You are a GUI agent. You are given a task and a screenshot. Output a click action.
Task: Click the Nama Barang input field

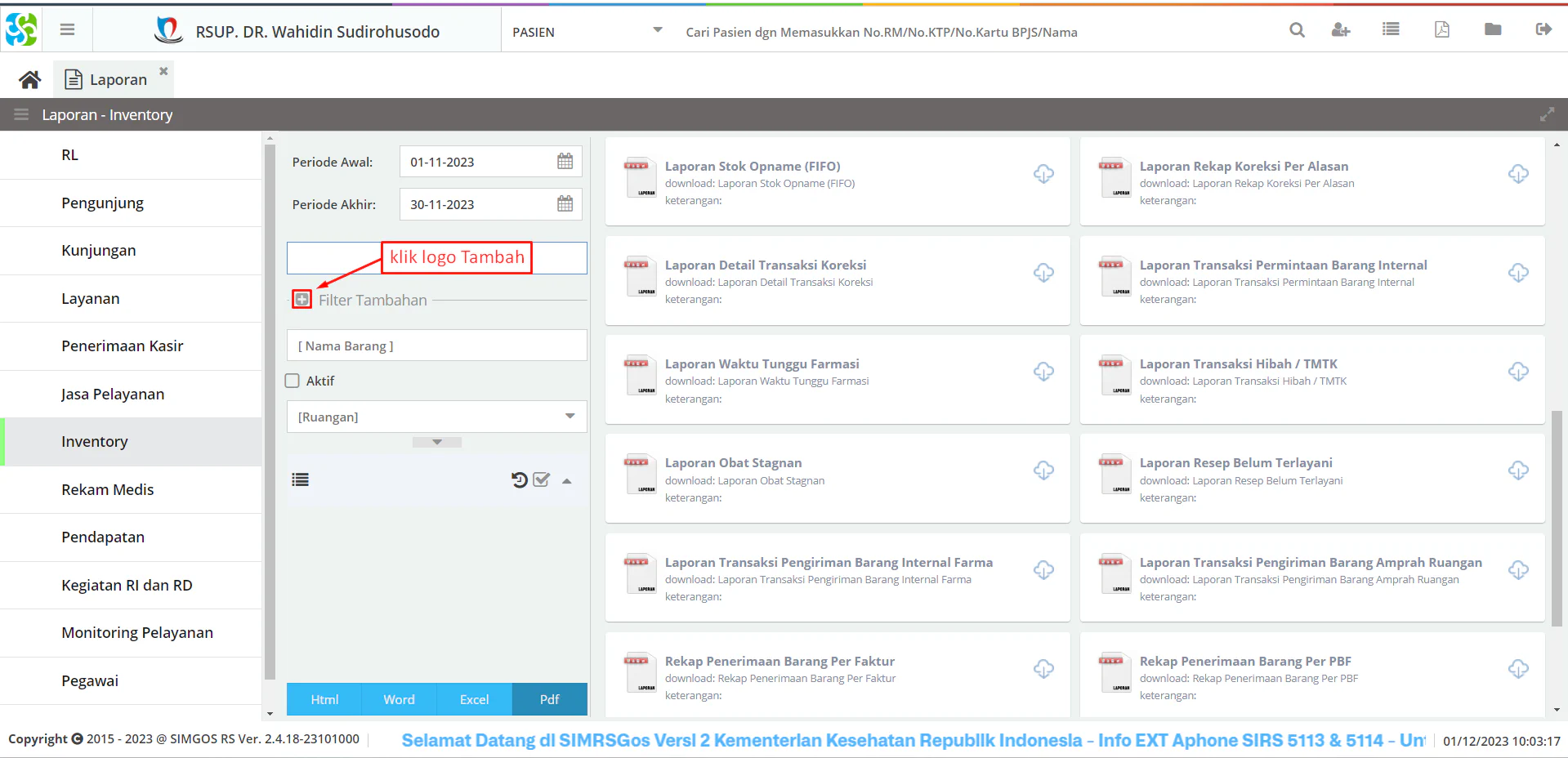tap(436, 346)
